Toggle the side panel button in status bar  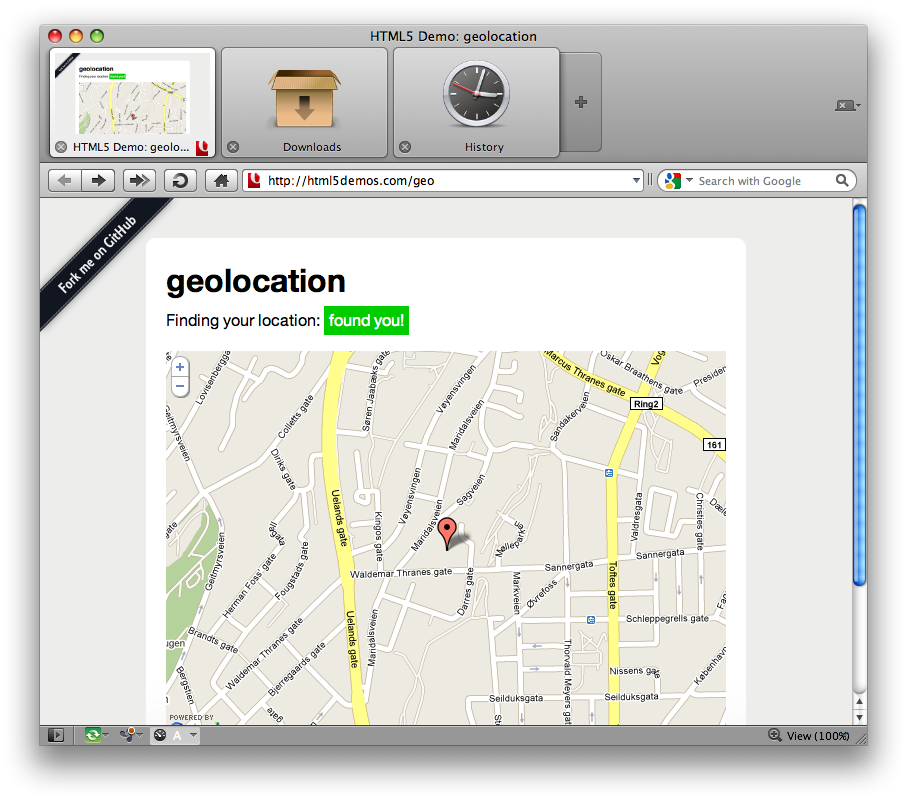[56, 735]
